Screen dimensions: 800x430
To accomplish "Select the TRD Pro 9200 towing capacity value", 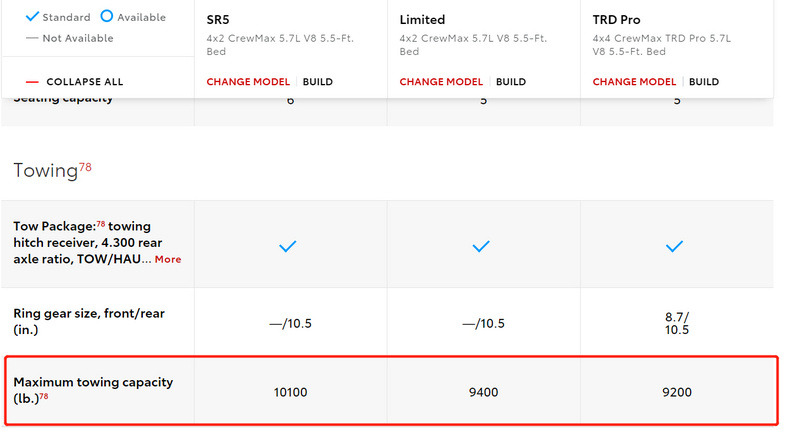I will click(x=677, y=392).
